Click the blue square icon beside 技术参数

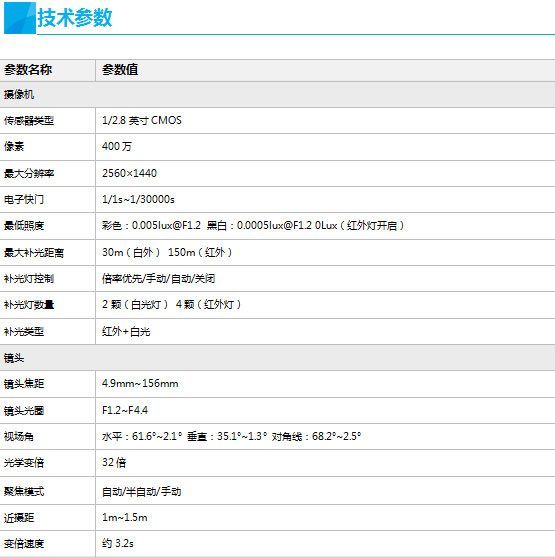tap(20, 18)
